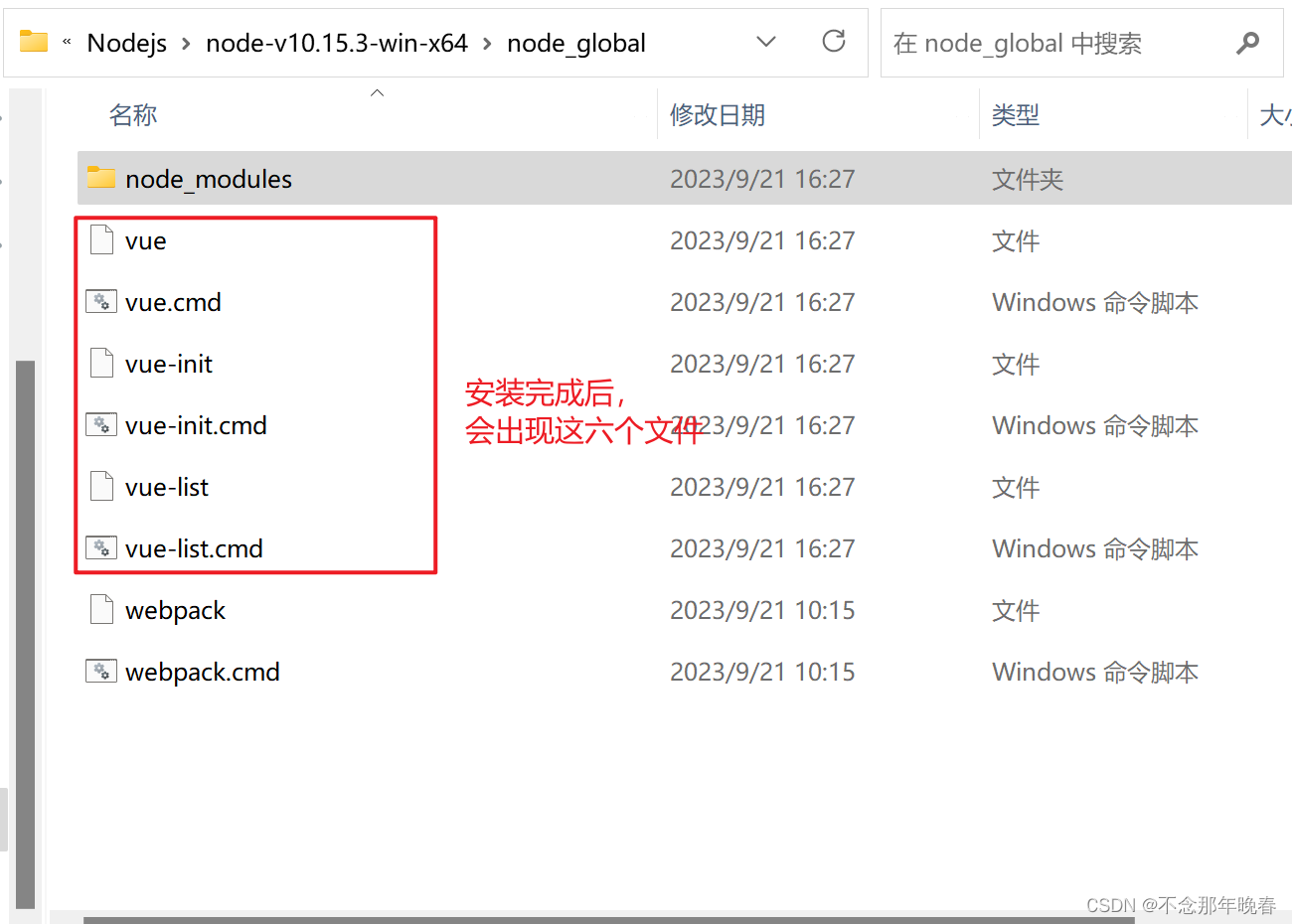This screenshot has width=1292, height=924.
Task: Open the address bar history dropdown
Action: coord(766,42)
